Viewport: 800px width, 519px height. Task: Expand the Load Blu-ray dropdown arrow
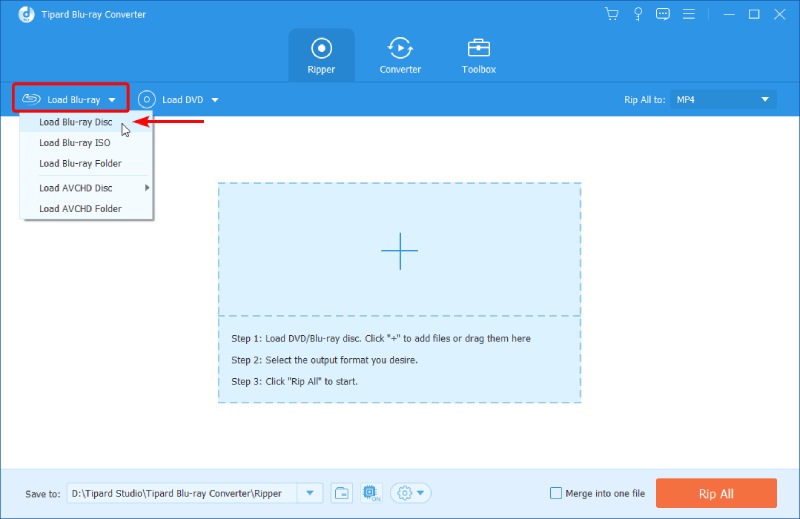[112, 100]
